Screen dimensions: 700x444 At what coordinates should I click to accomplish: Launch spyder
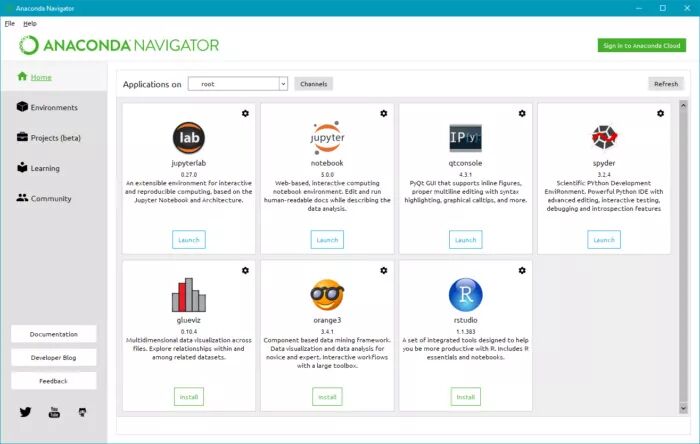(604, 240)
